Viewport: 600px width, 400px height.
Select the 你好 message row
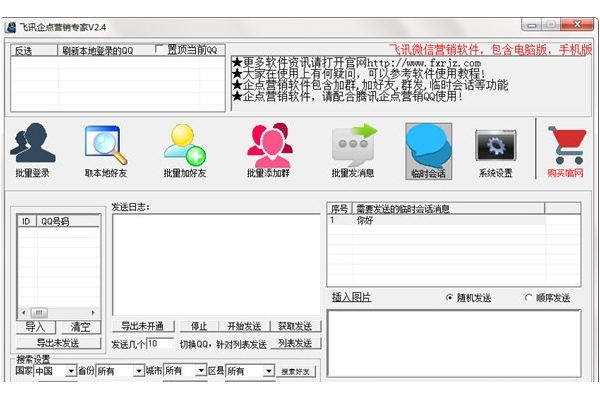point(436,220)
